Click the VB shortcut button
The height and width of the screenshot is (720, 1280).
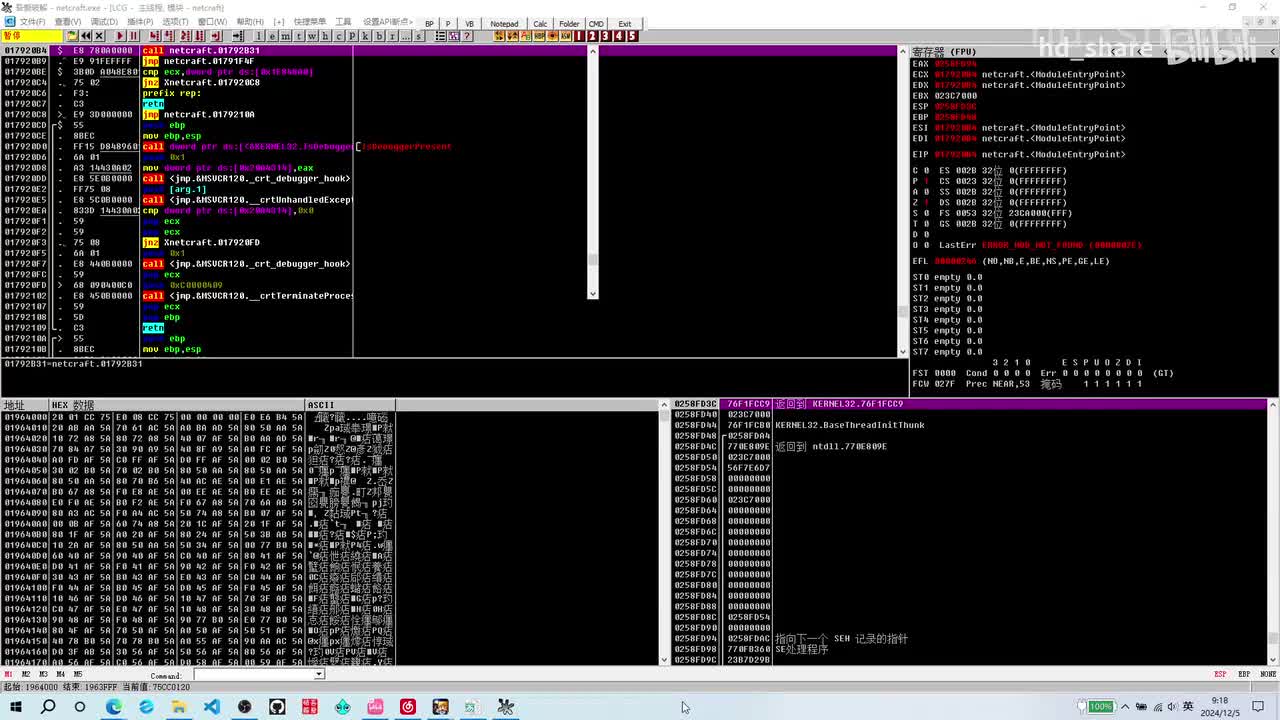point(469,23)
